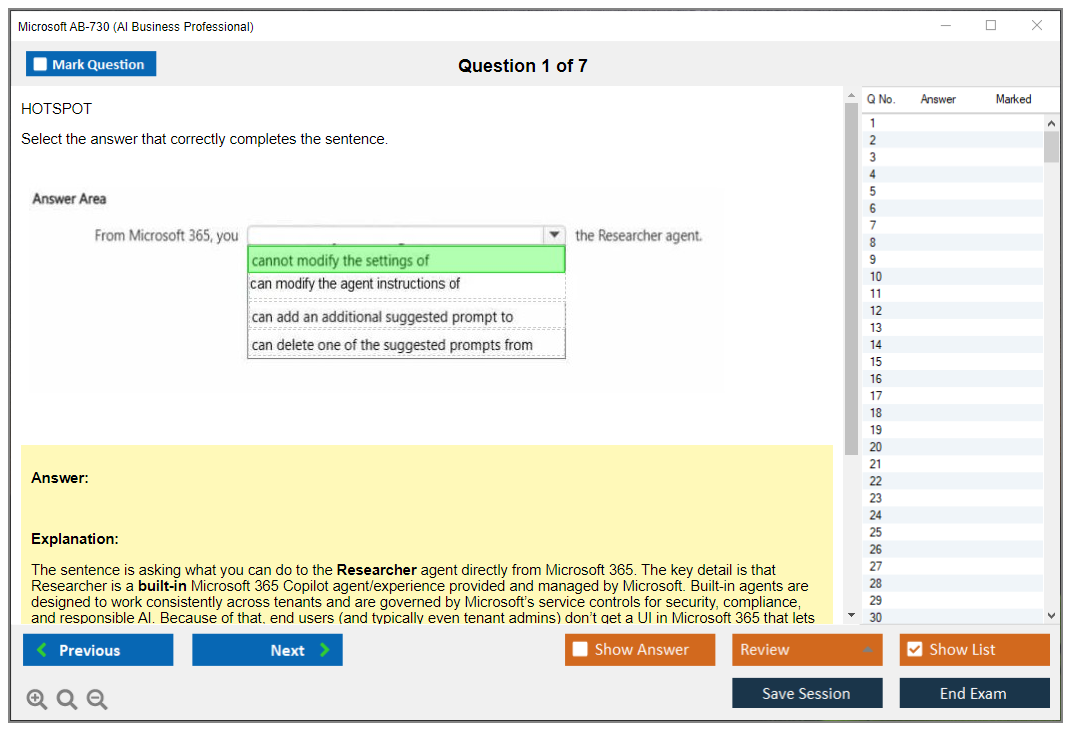
Task: Click the reset zoom magnifier icon
Action: [x=67, y=700]
